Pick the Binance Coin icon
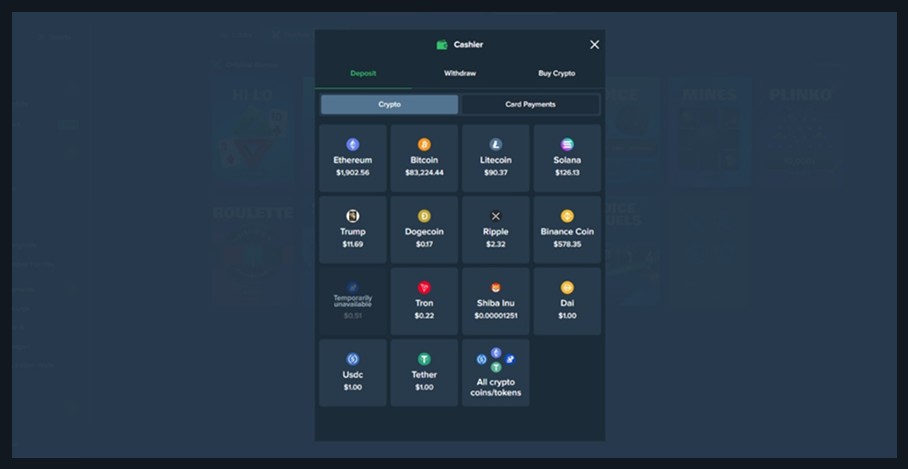 [567, 216]
